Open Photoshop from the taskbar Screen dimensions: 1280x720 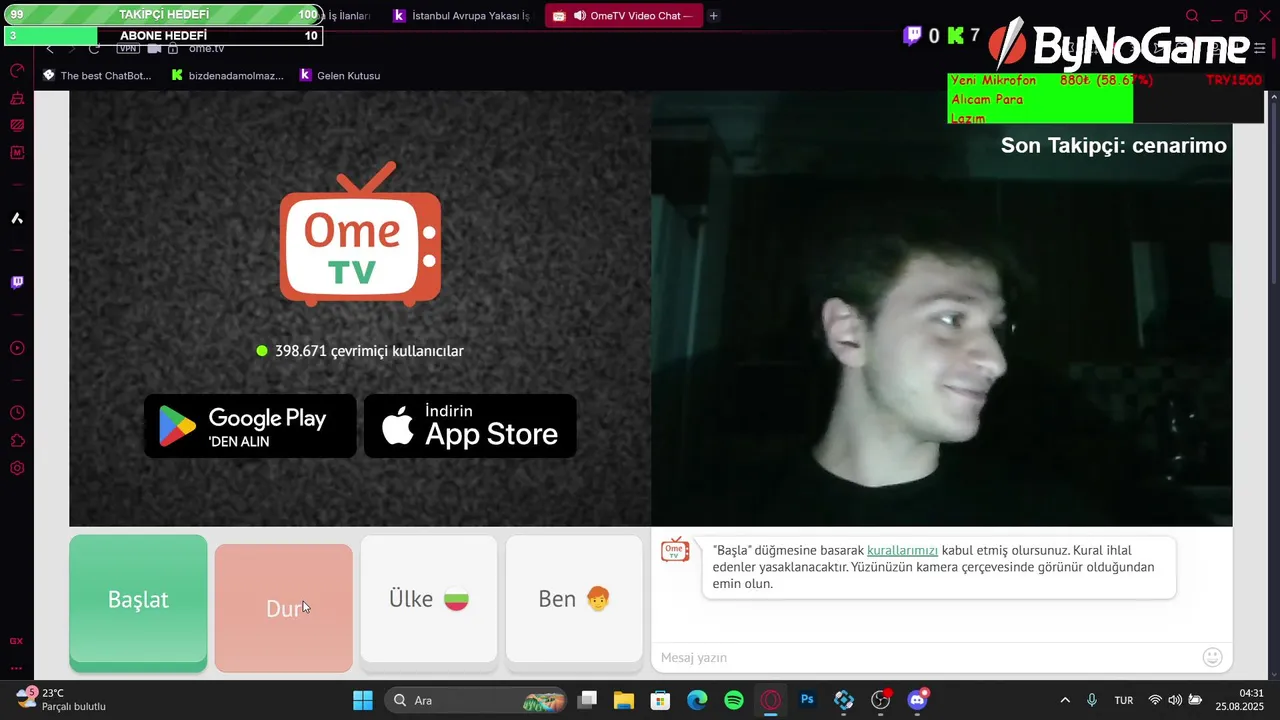click(807, 700)
